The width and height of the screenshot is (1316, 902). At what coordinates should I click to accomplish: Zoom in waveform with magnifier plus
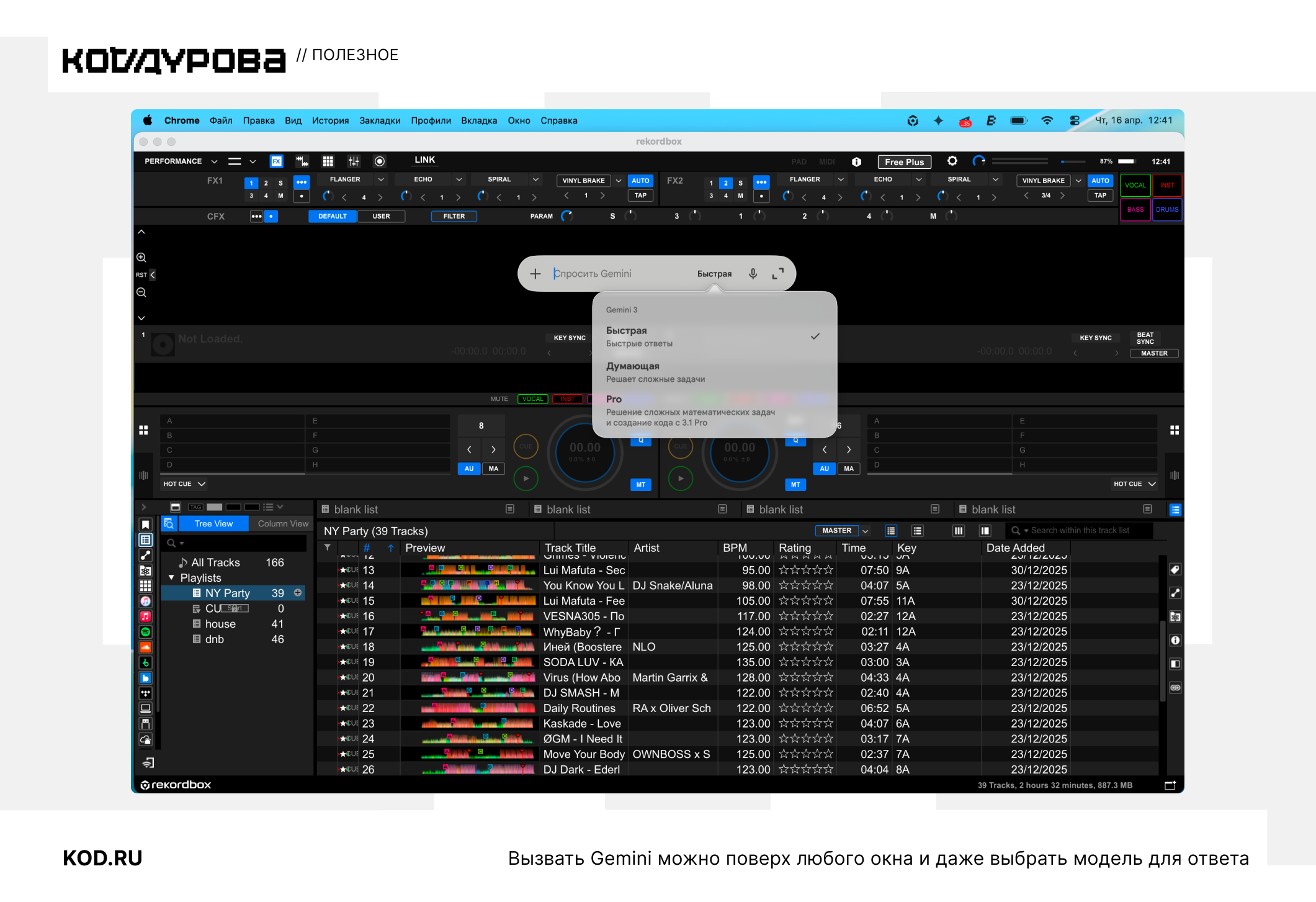(x=141, y=257)
